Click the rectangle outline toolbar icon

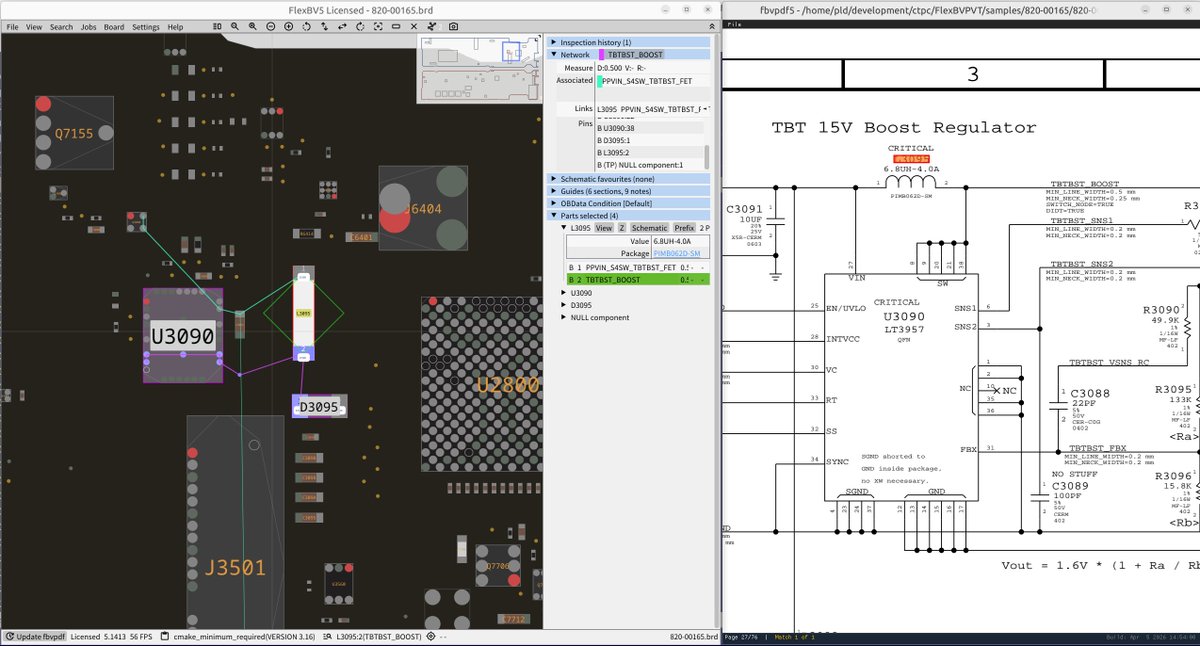pyautogui.click(x=396, y=27)
